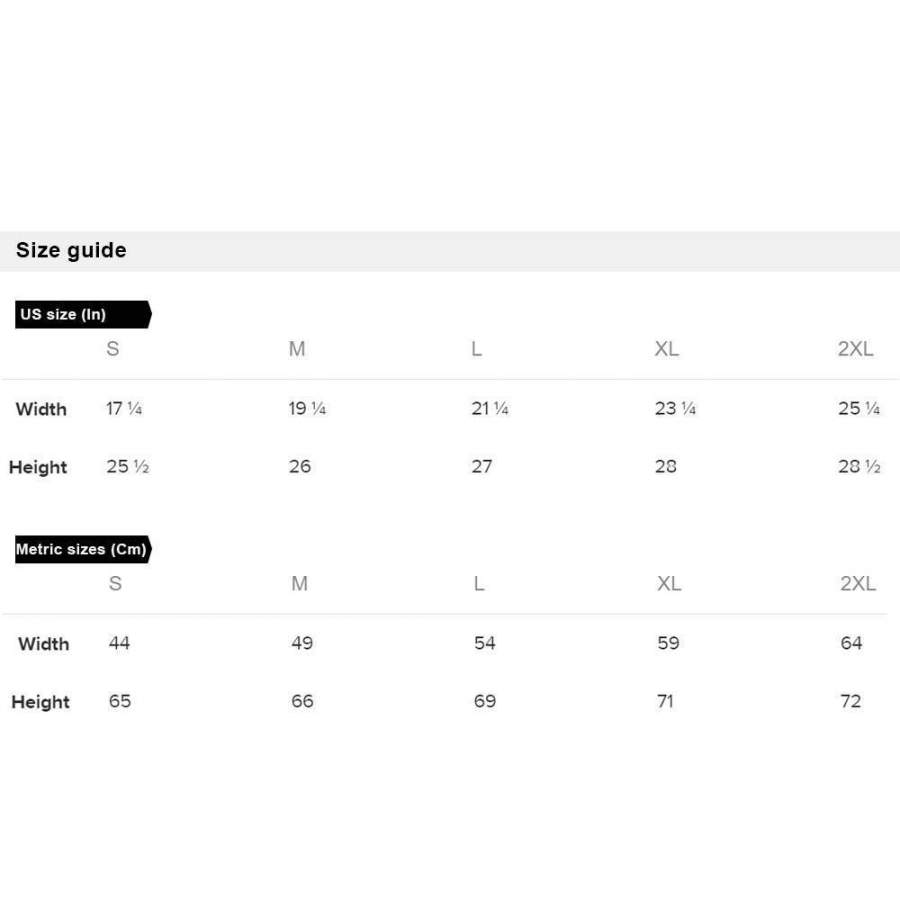This screenshot has height=900, width=900.
Task: Select the 28 ½ height value
Action: (859, 466)
